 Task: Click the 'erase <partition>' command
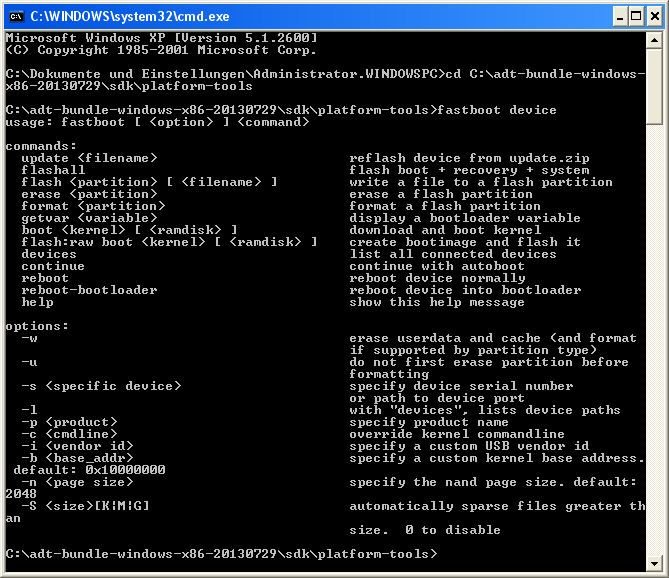click(89, 194)
